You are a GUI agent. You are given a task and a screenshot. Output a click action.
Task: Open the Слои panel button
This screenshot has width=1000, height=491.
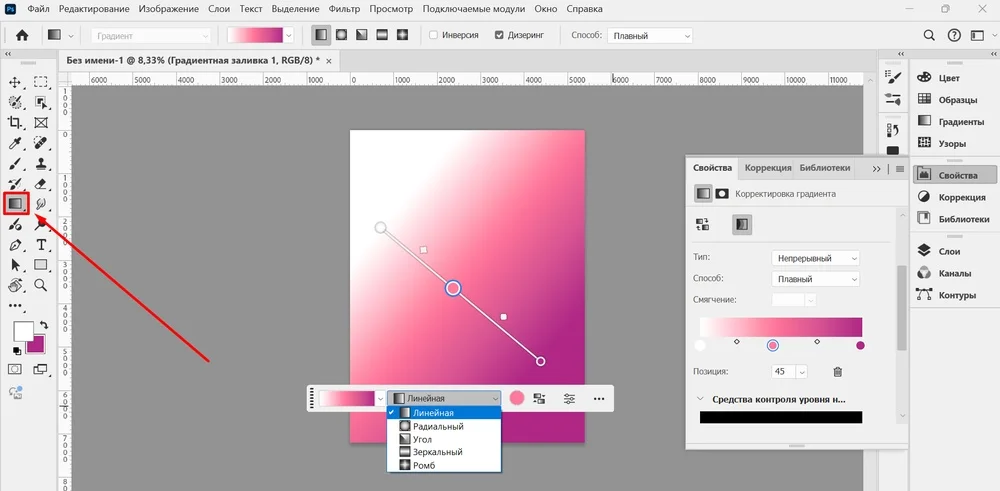[x=949, y=251]
